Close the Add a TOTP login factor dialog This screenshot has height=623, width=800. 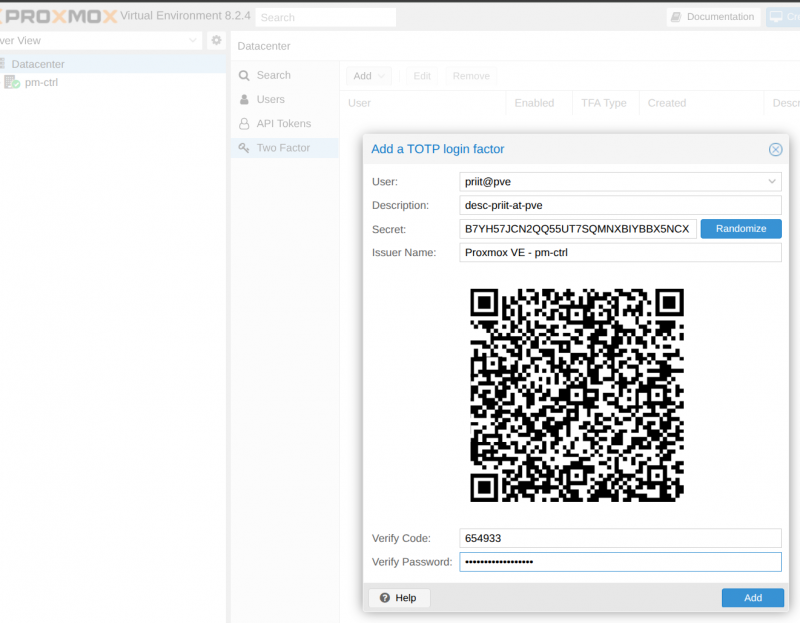coord(775,149)
